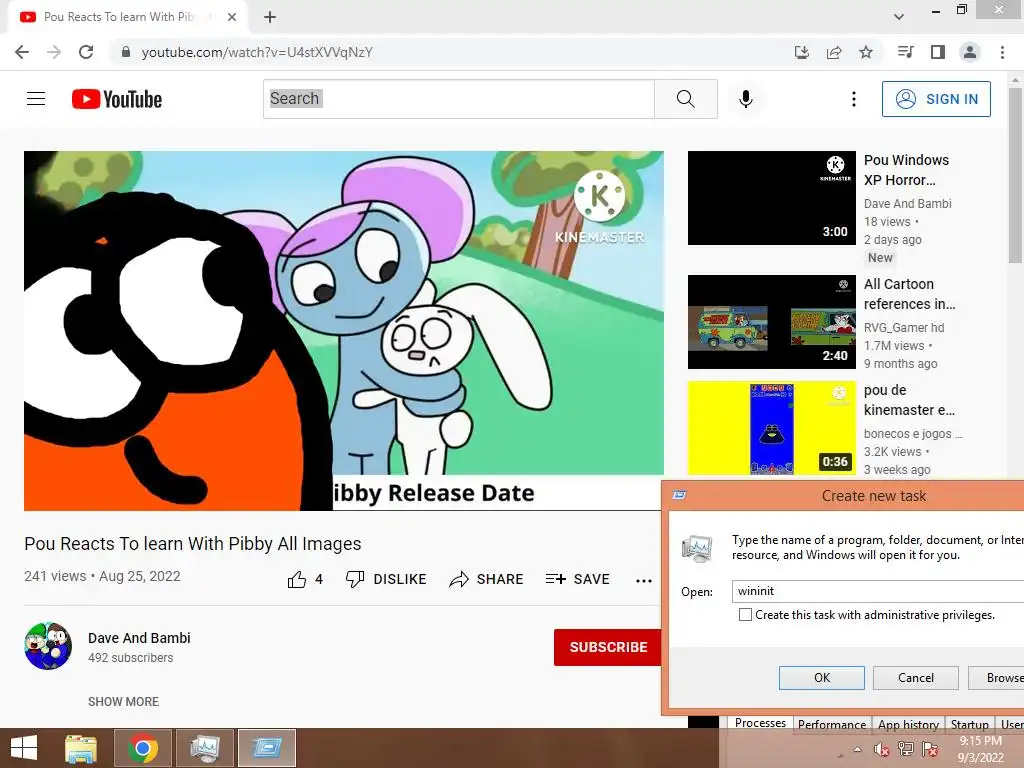Click 'pou de kinemaster e...' title
The width and height of the screenshot is (1024, 768).
[909, 400]
